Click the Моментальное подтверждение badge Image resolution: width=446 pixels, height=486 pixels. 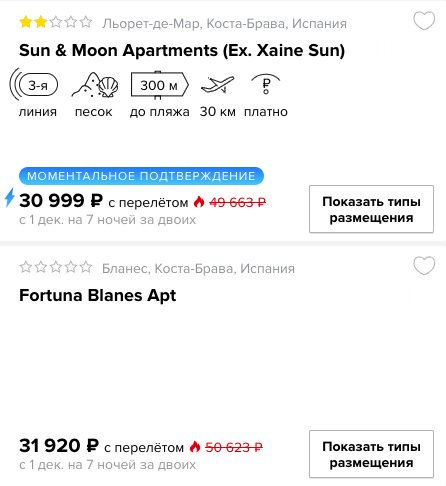141,176
